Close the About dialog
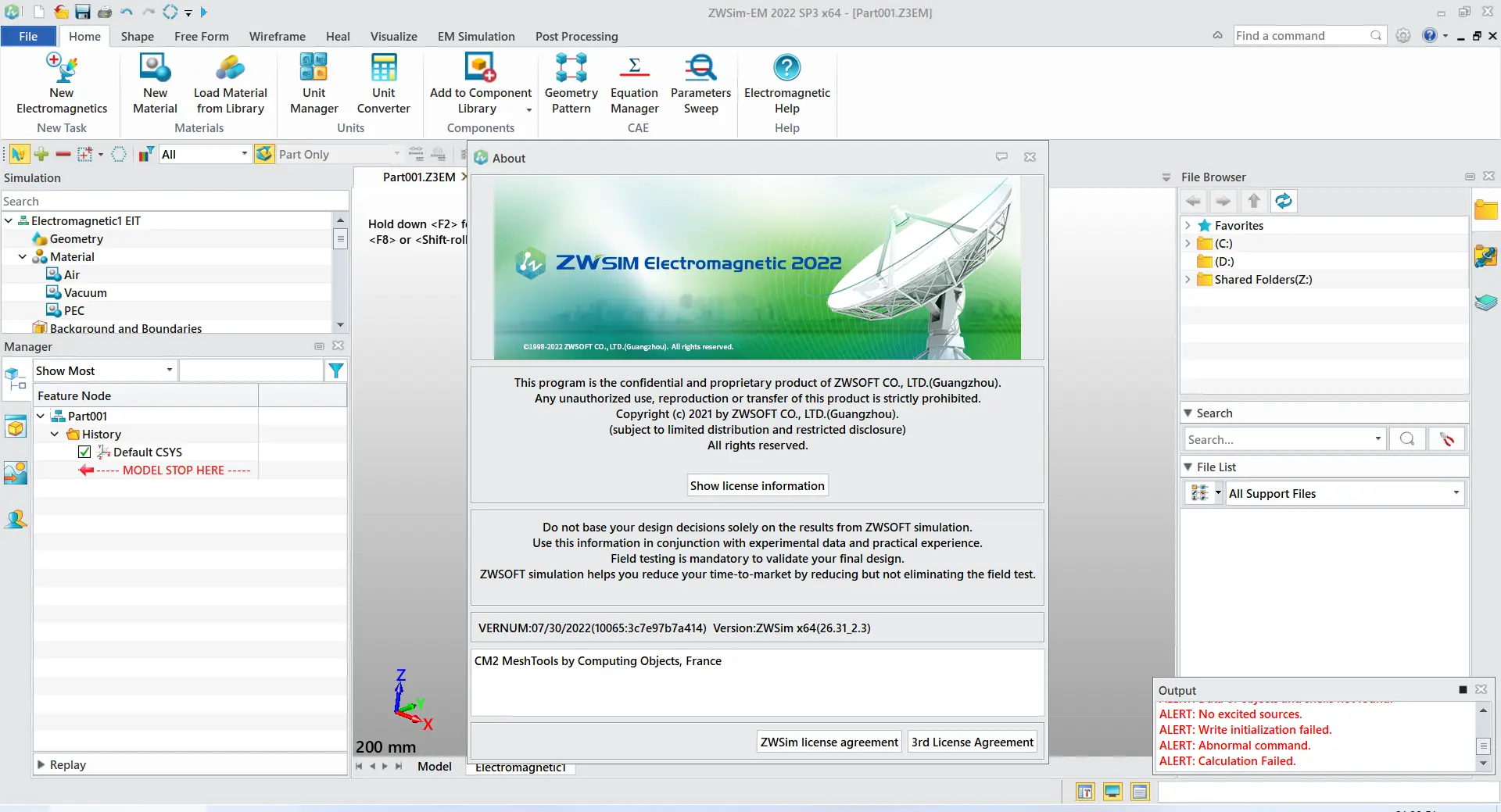This screenshot has width=1501, height=812. [x=1030, y=157]
